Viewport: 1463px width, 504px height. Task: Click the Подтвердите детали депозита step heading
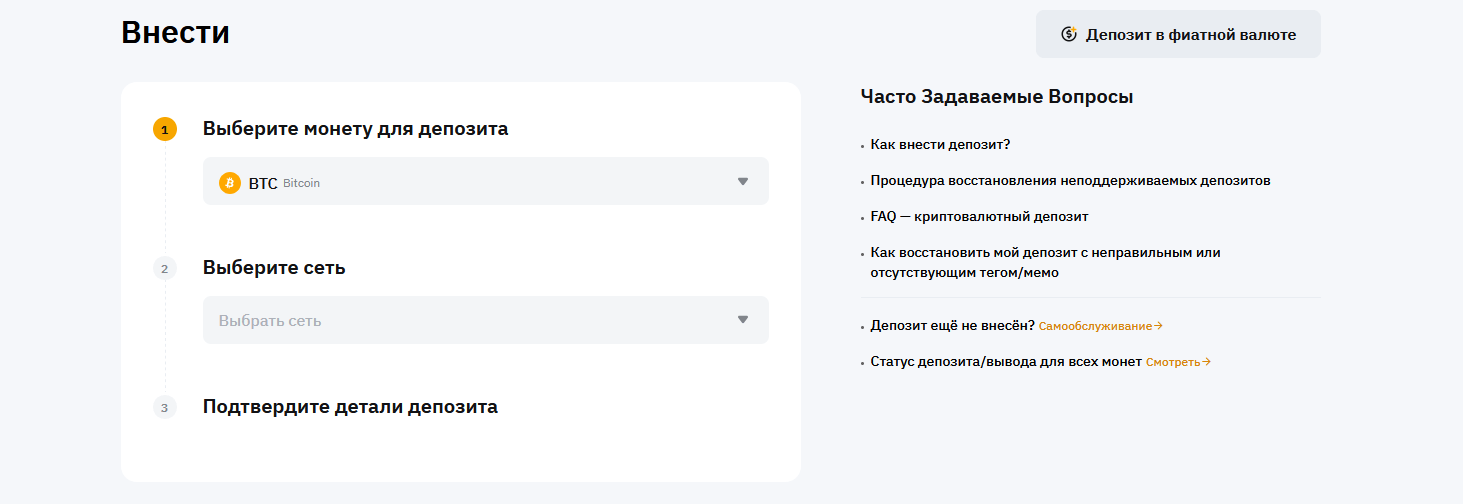[350, 407]
